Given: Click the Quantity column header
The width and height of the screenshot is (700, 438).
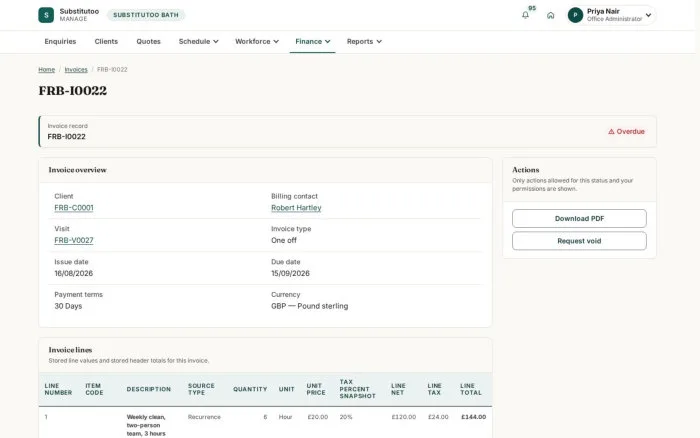Looking at the screenshot, I should point(250,389).
